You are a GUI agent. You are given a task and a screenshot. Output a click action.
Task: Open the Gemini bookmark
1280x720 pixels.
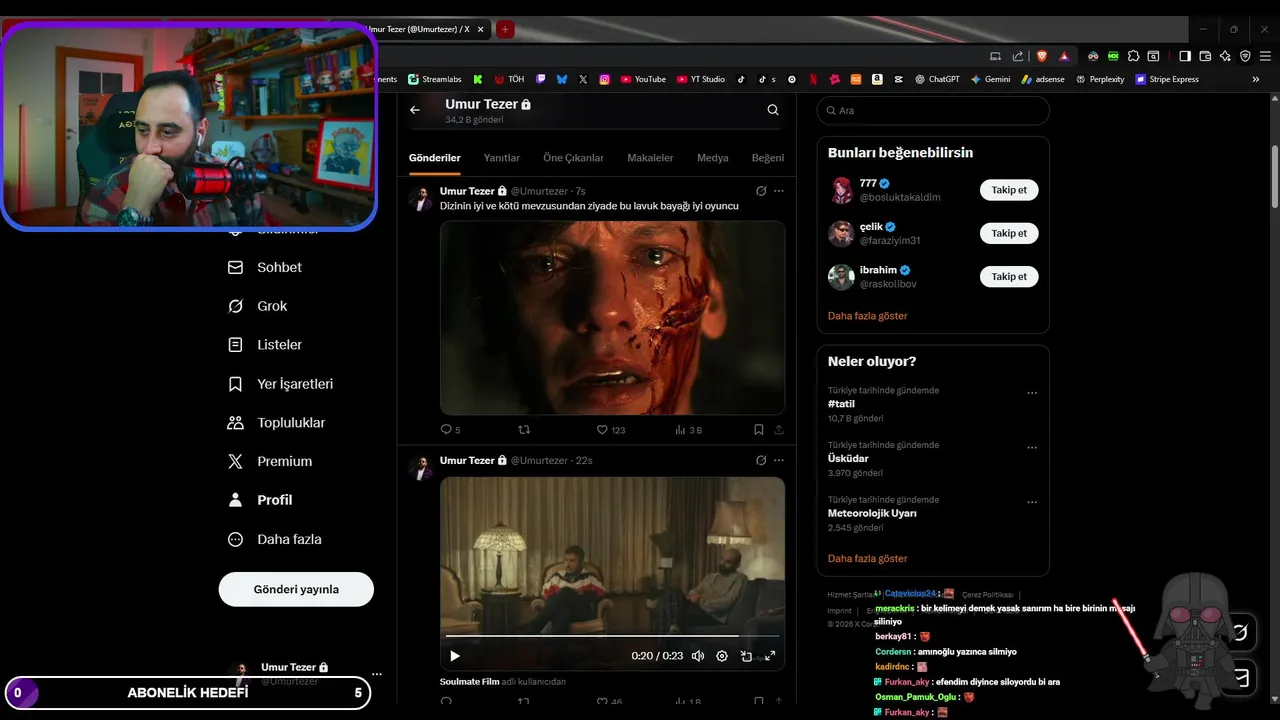pyautogui.click(x=990, y=79)
